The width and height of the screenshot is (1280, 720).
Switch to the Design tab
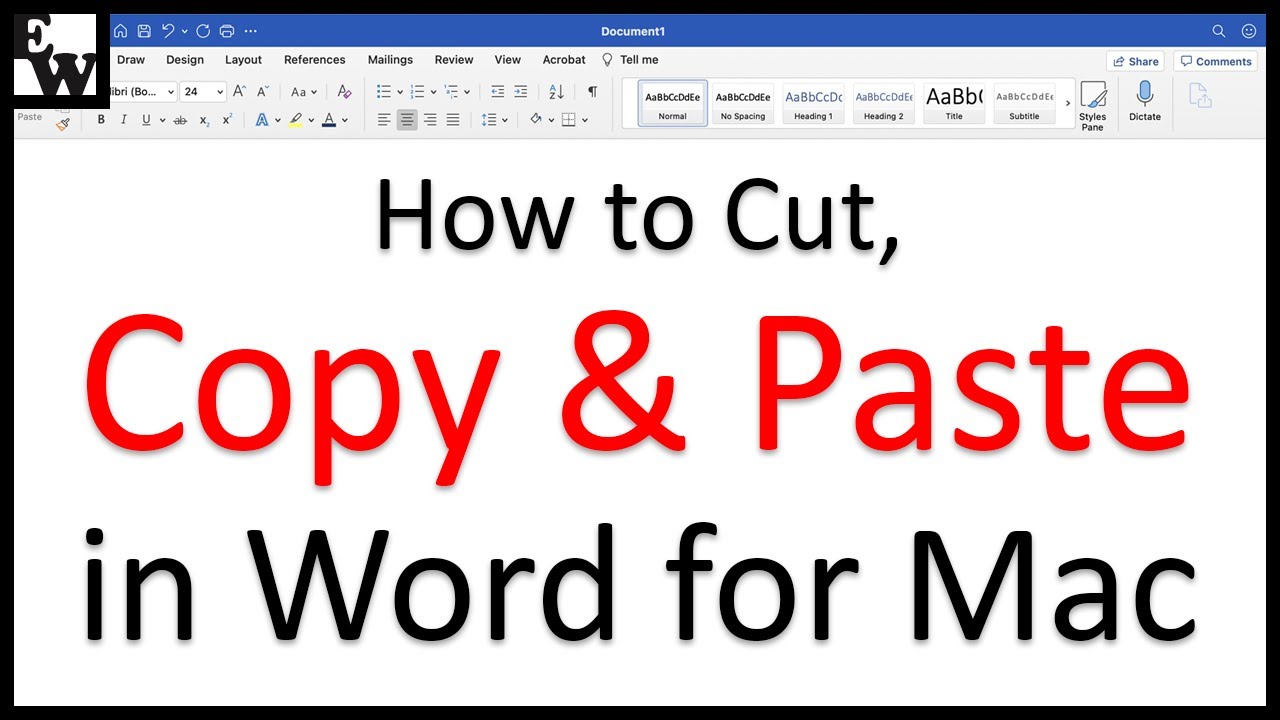[x=185, y=60]
